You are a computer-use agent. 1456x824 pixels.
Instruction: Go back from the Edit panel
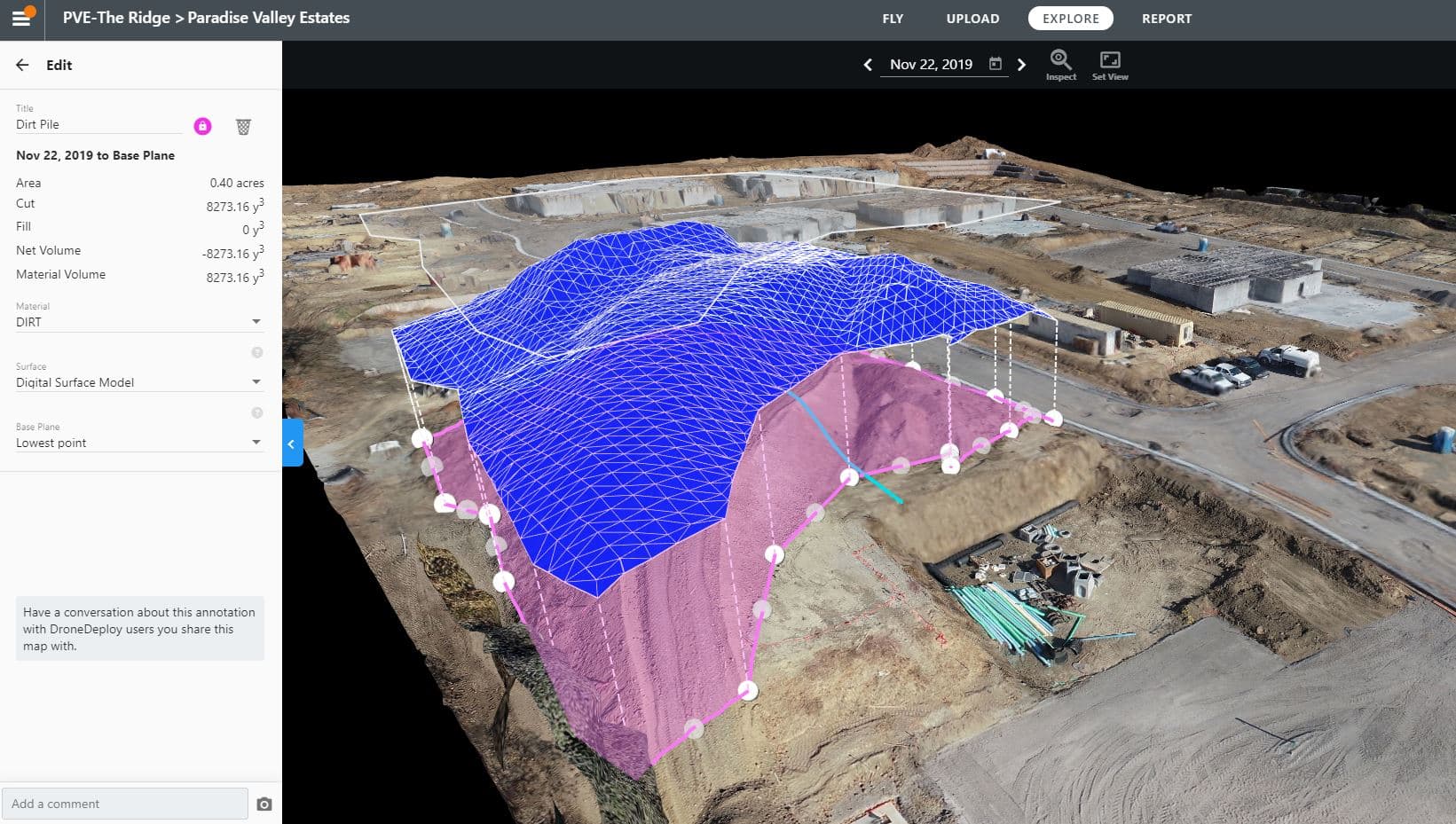(23, 65)
